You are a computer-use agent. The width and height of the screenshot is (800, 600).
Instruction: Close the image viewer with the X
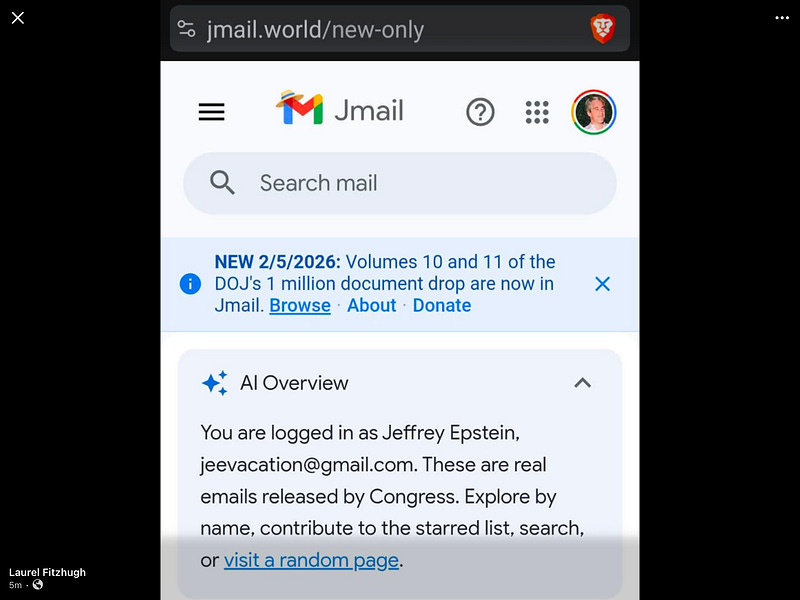pyautogui.click(x=18, y=18)
